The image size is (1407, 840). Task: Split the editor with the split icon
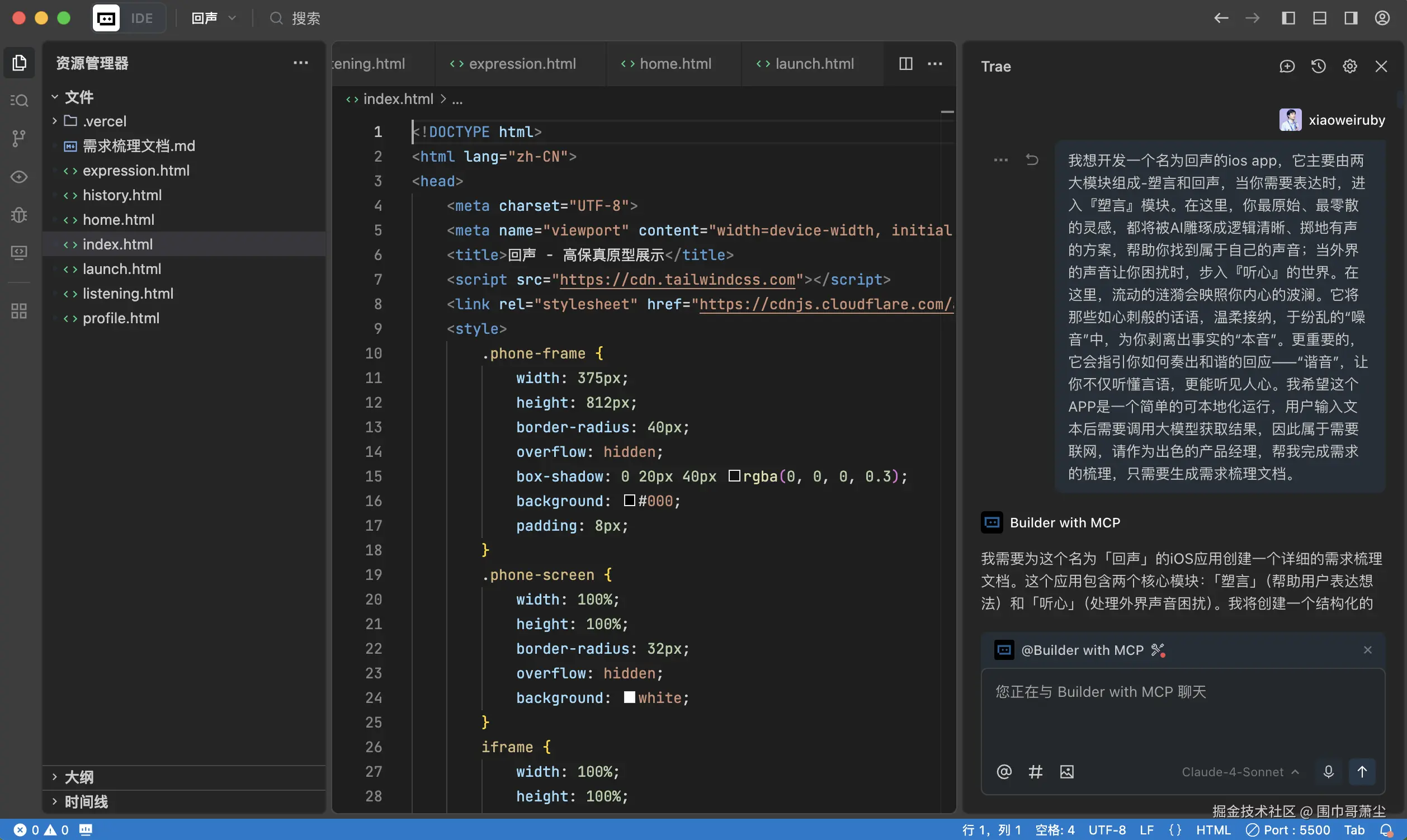click(x=906, y=63)
